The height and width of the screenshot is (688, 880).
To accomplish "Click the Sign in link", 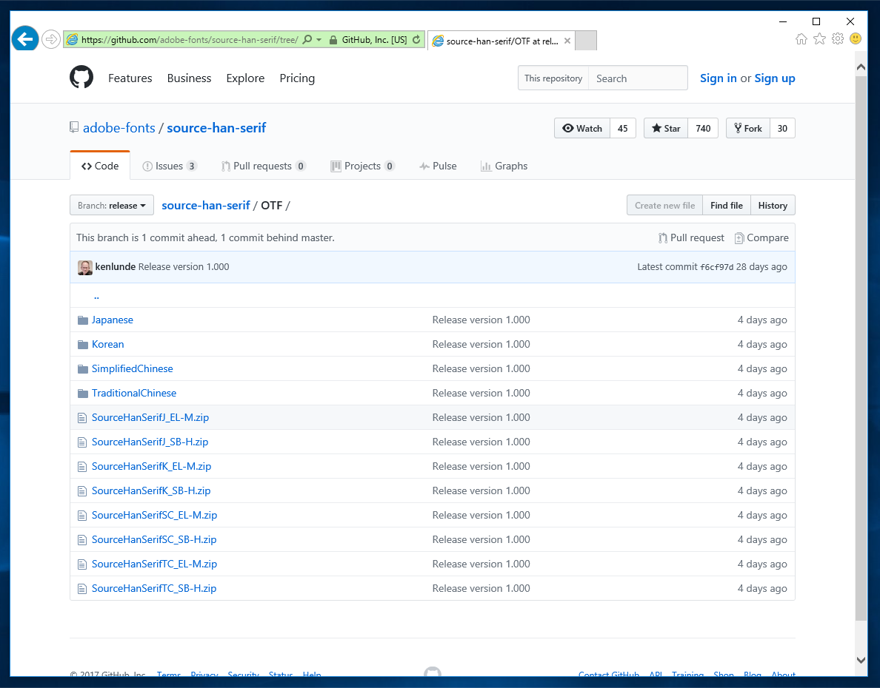I will [x=718, y=78].
